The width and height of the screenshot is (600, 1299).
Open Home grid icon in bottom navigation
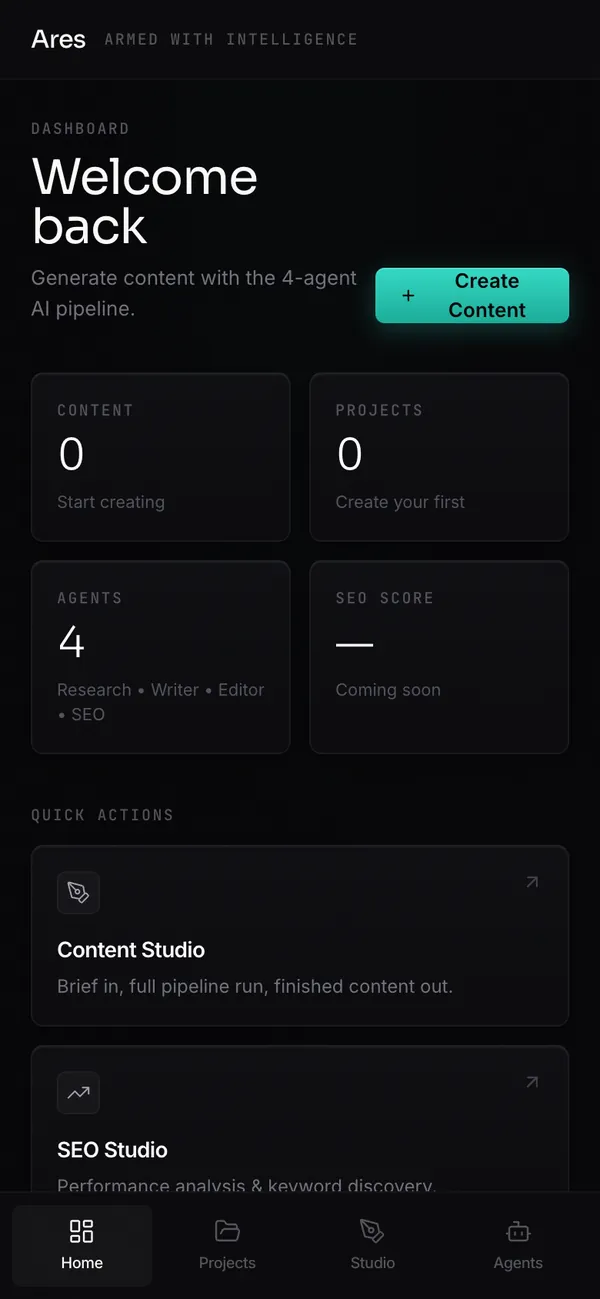tap(82, 1230)
